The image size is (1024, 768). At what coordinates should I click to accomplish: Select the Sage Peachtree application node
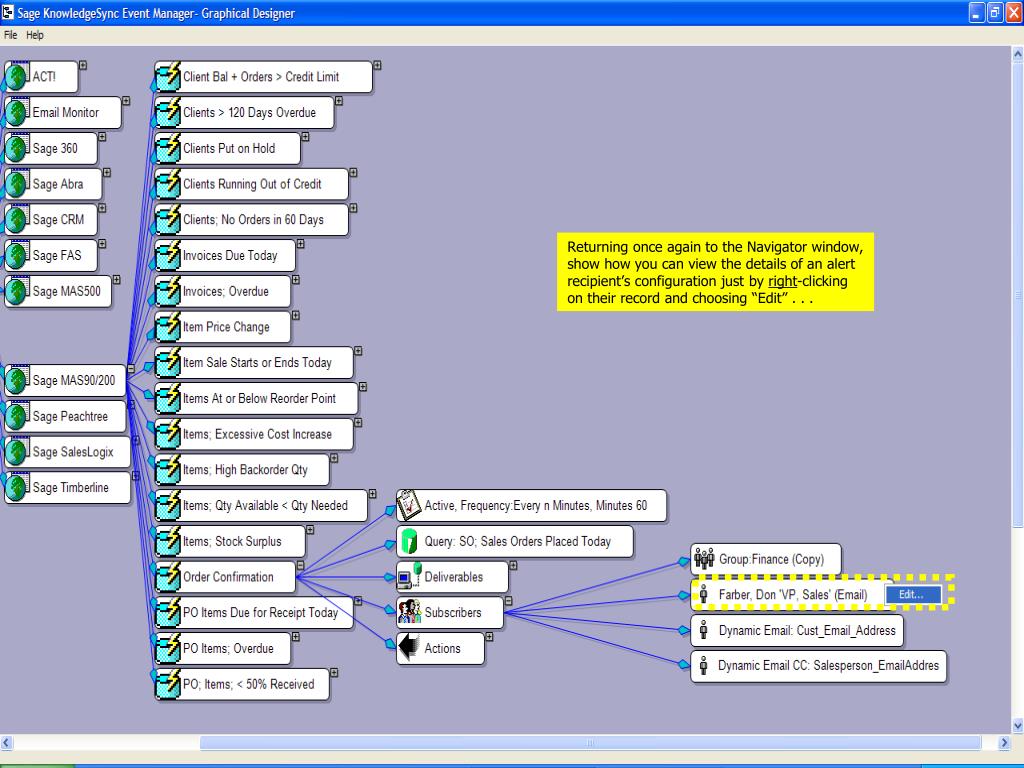[x=65, y=416]
